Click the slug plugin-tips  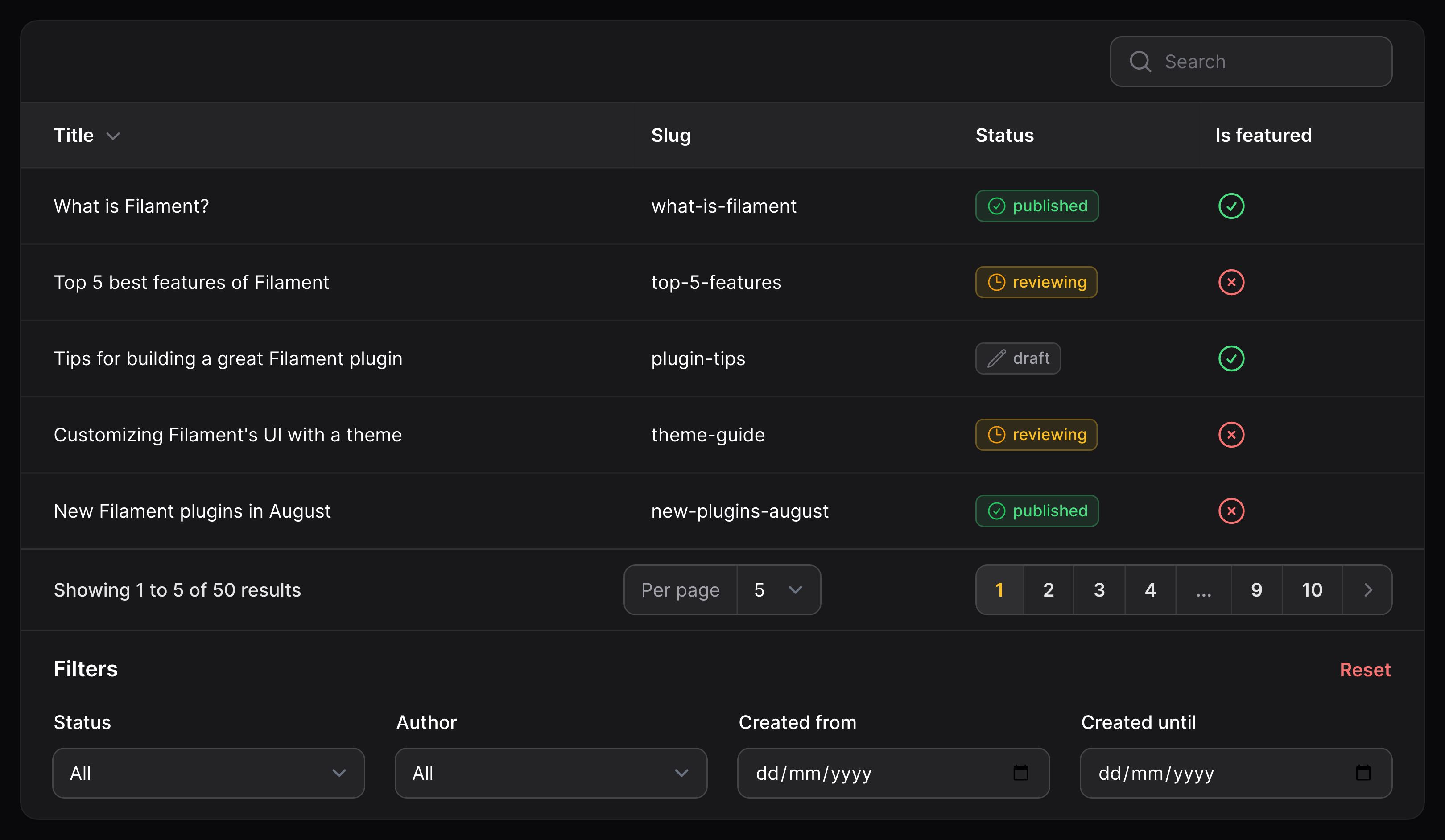click(x=698, y=358)
